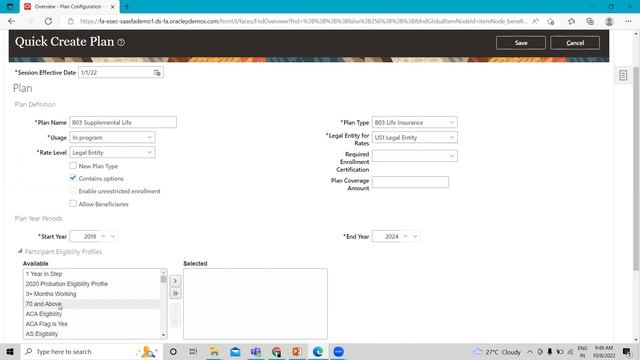
Task: Open tab actions menu icon
Action: 10,7
